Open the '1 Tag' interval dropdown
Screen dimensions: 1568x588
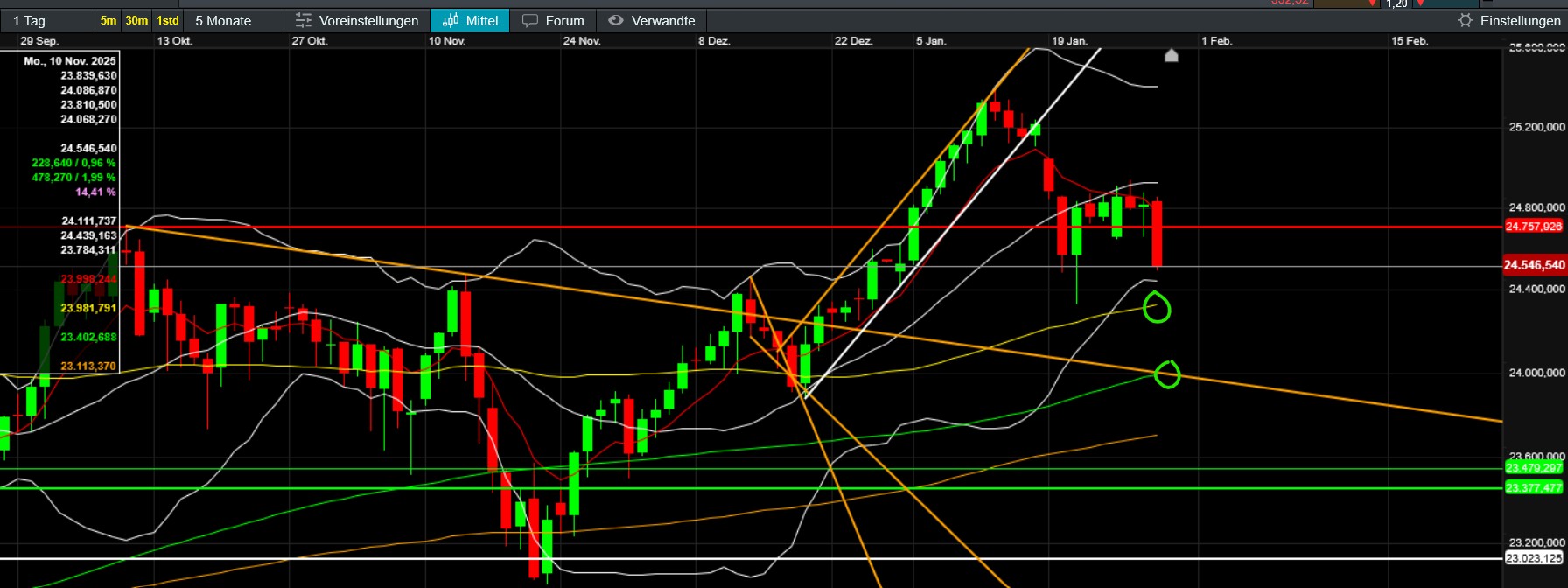pos(48,20)
